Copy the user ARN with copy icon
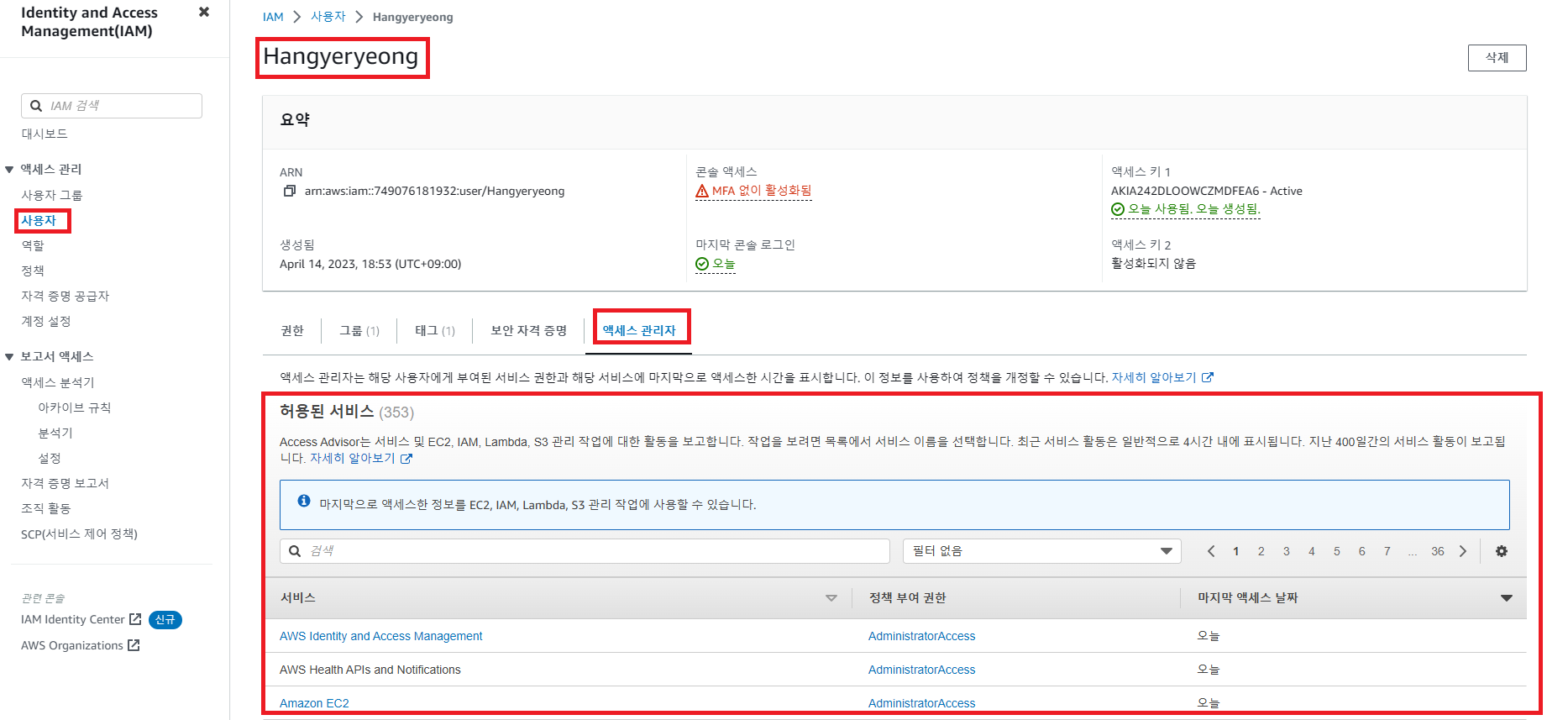Viewport: 1568px width, 720px height. tap(289, 191)
